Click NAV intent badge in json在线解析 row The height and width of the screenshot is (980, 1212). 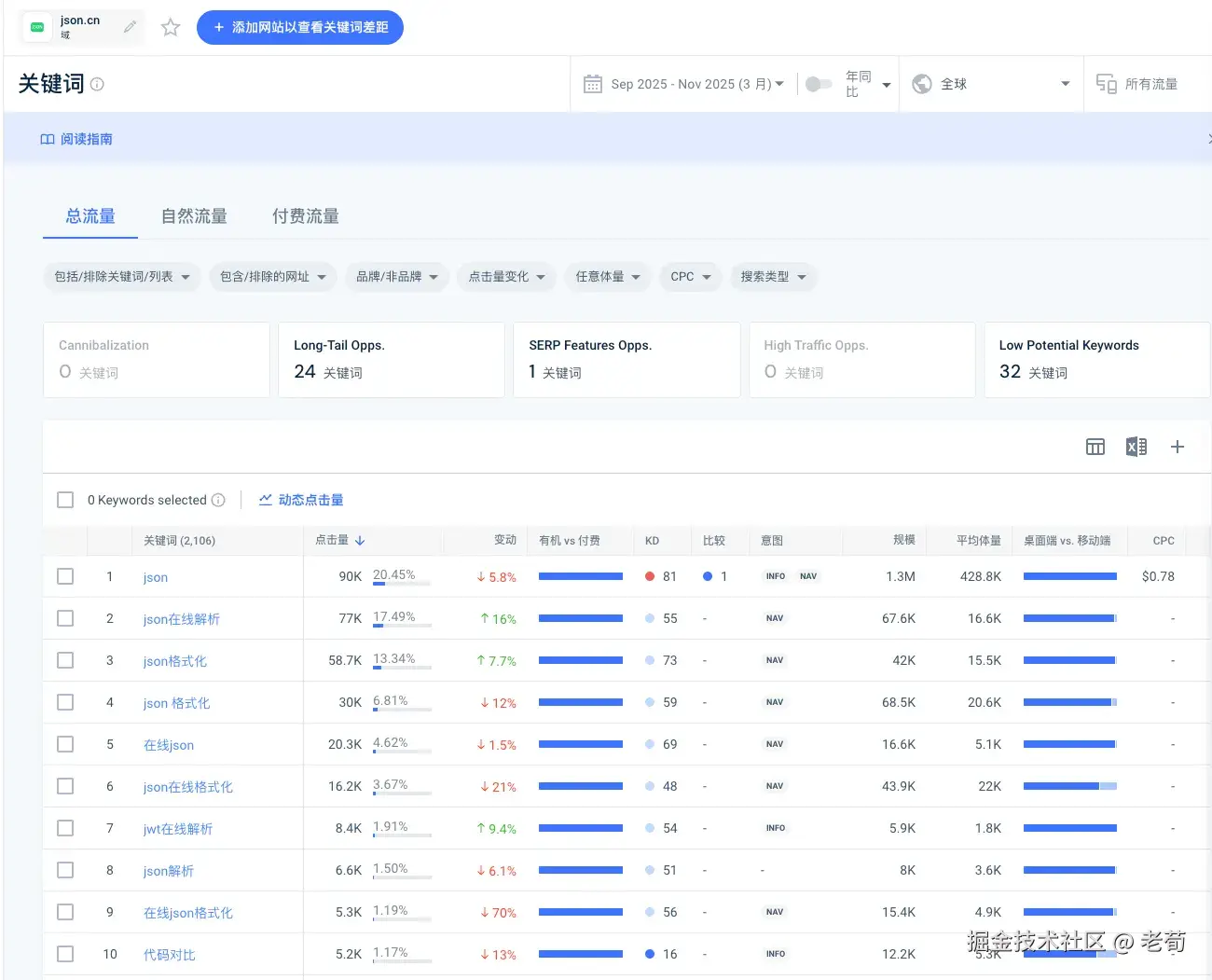click(x=775, y=618)
